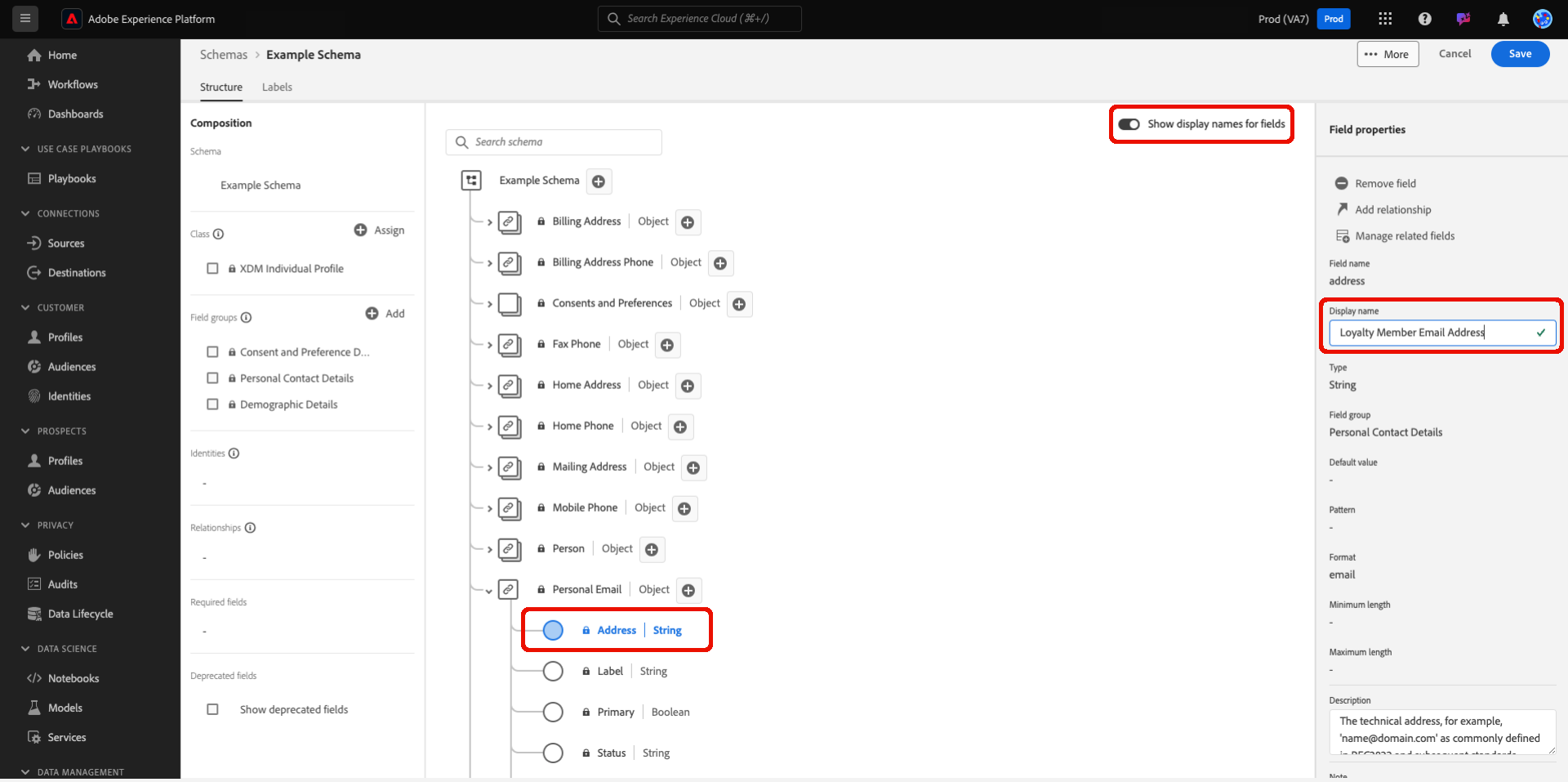Viewport: 1568px width, 782px height.
Task: Open the user profile avatar
Action: [1542, 19]
